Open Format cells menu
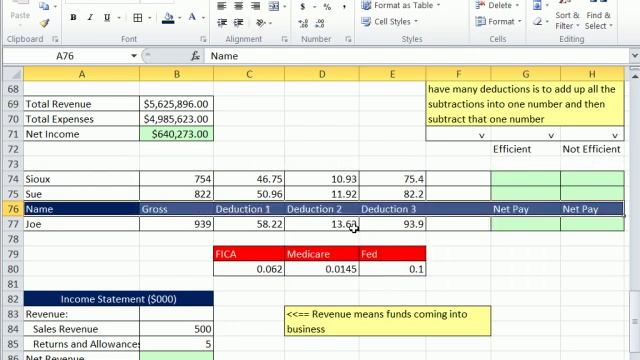 (x=498, y=22)
